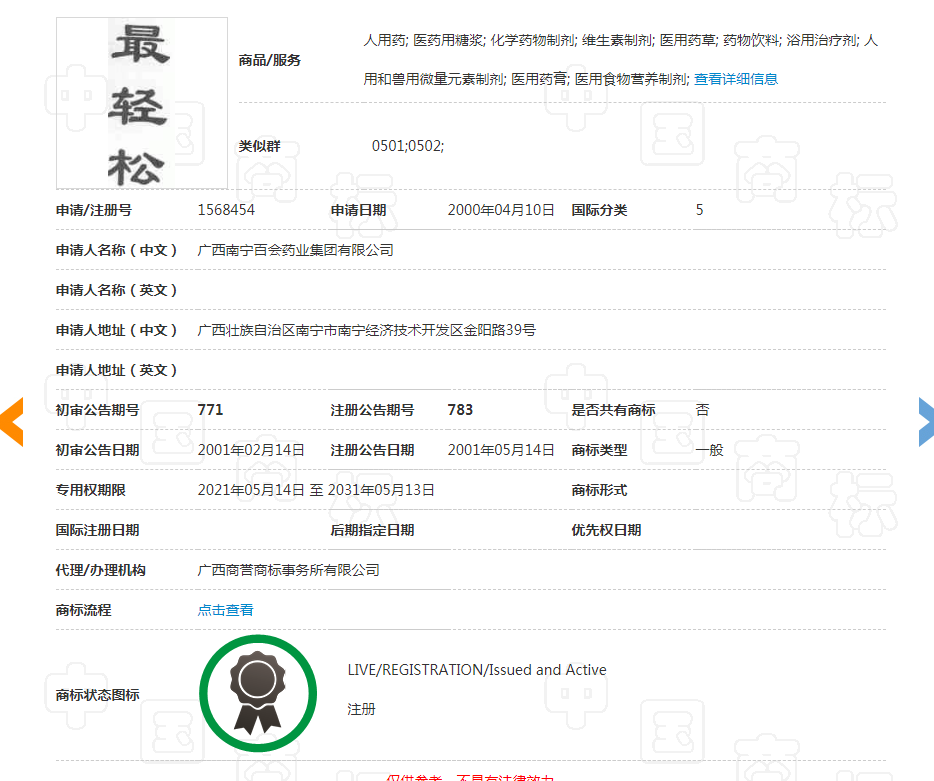Image resolution: width=934 pixels, height=781 pixels.
Task: Select the 注册 status text
Action: [362, 710]
